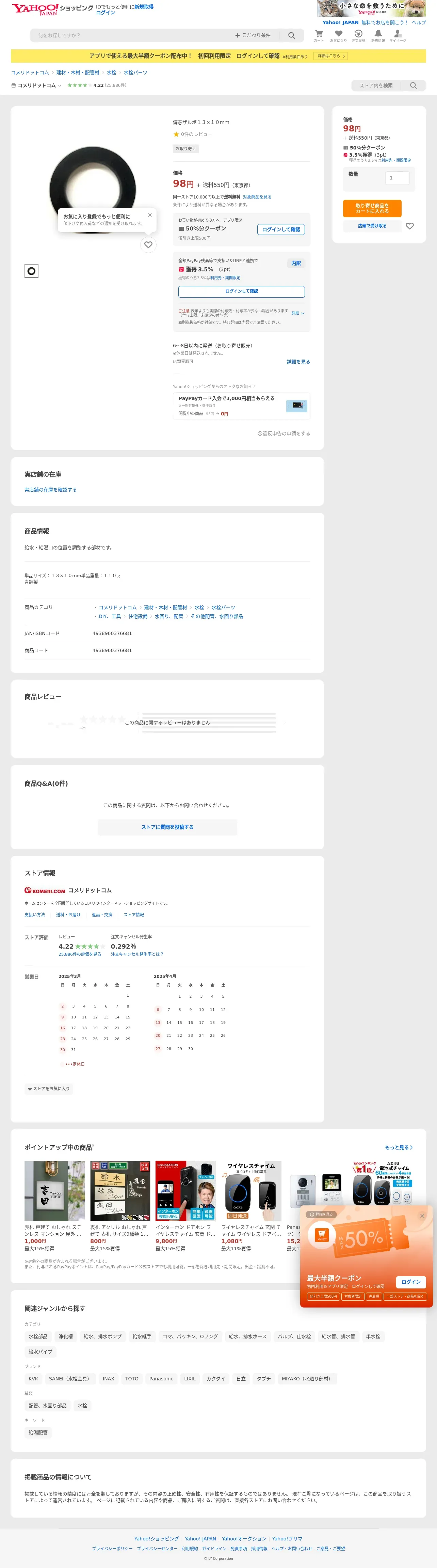This screenshot has height=1568, width=437.
Task: Select the 浄化槽 category chip
Action: 66,1337
